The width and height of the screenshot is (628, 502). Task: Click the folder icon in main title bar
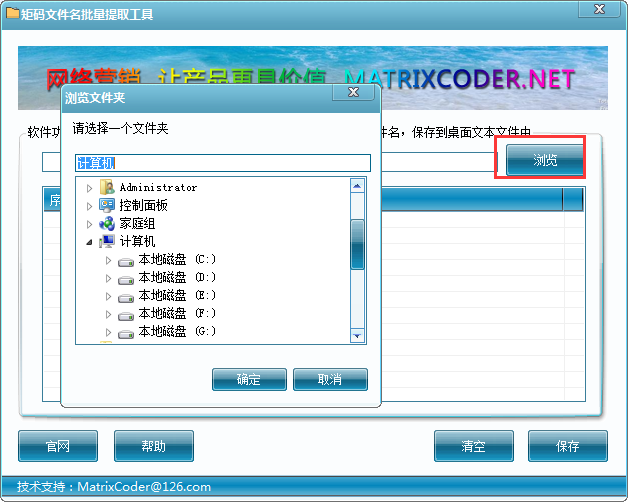click(12, 13)
